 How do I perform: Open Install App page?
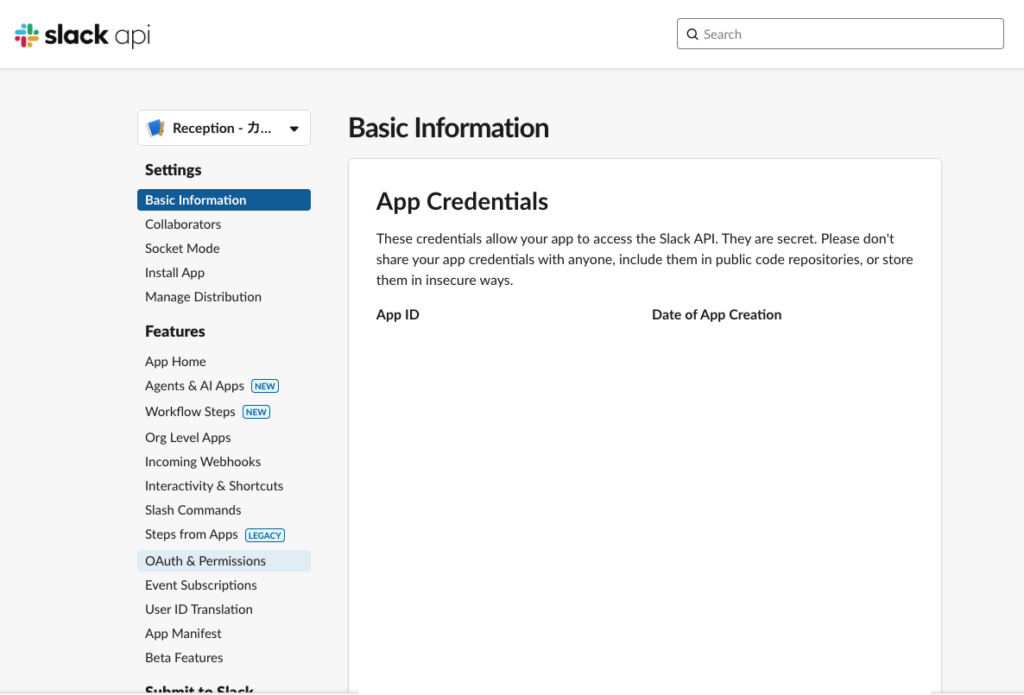pyautogui.click(x=174, y=272)
